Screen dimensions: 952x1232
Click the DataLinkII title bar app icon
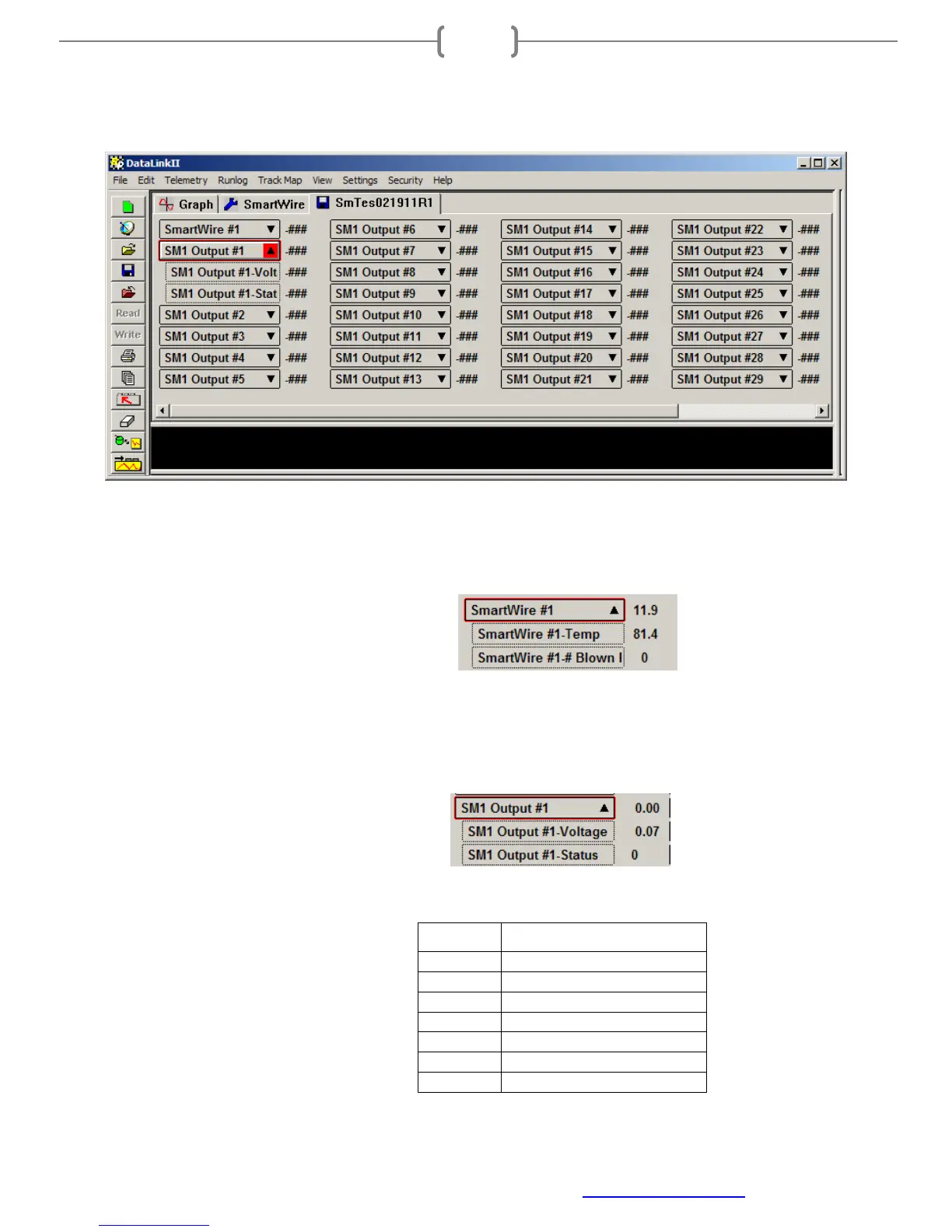click(117, 163)
